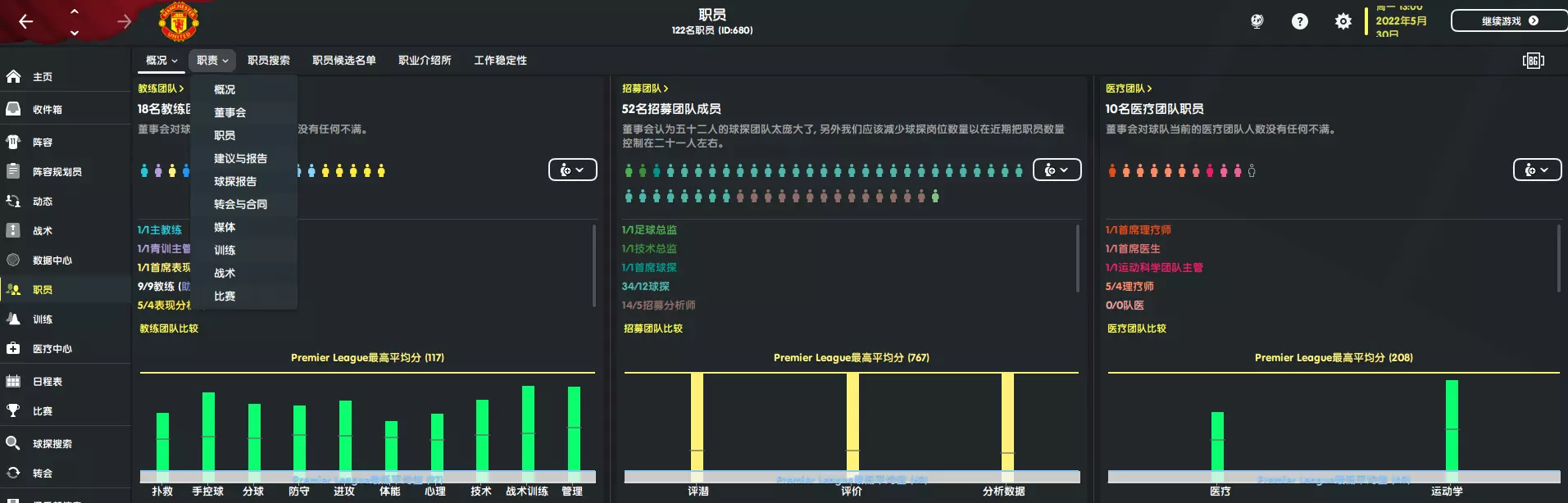Choose 转会与合同 from the dropdown menu
The height and width of the screenshot is (503, 1568).
click(240, 204)
